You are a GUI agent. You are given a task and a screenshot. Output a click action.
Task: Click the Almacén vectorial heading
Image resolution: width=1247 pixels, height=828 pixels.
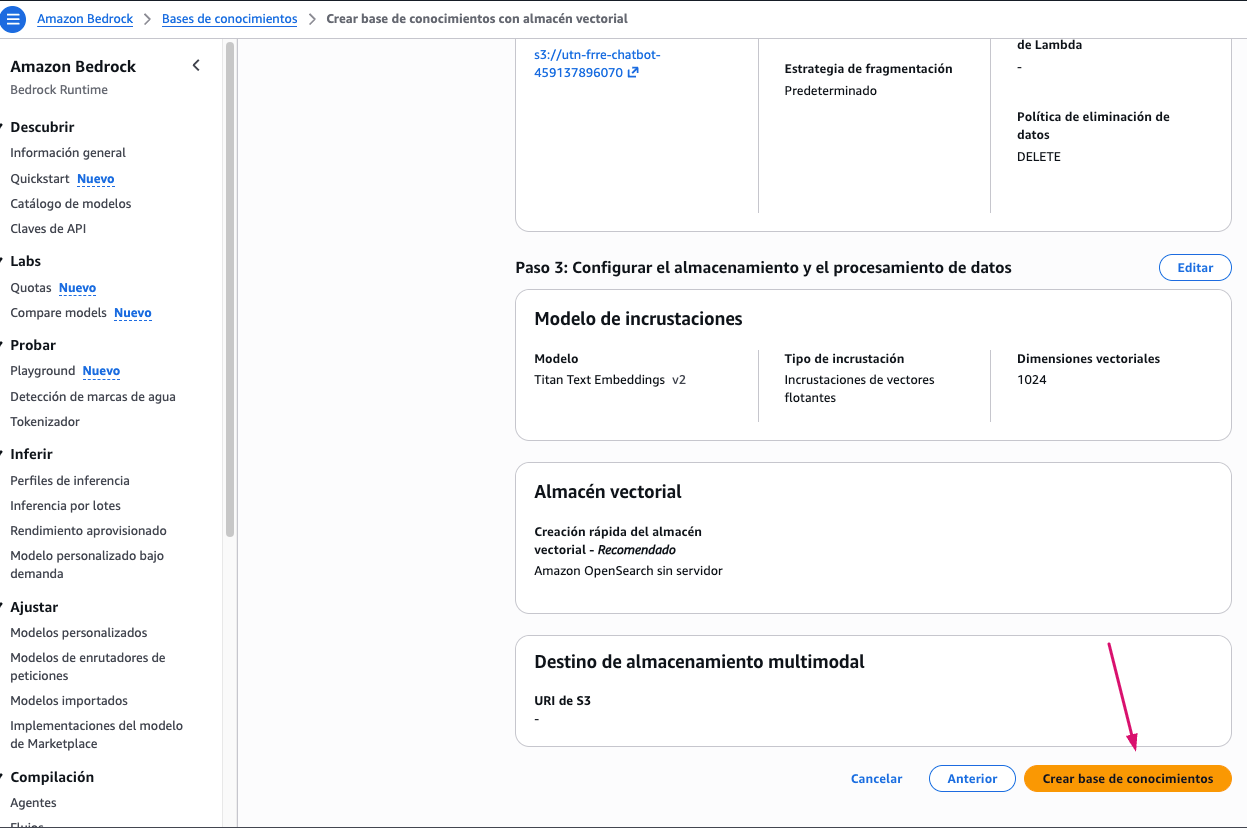(x=608, y=492)
